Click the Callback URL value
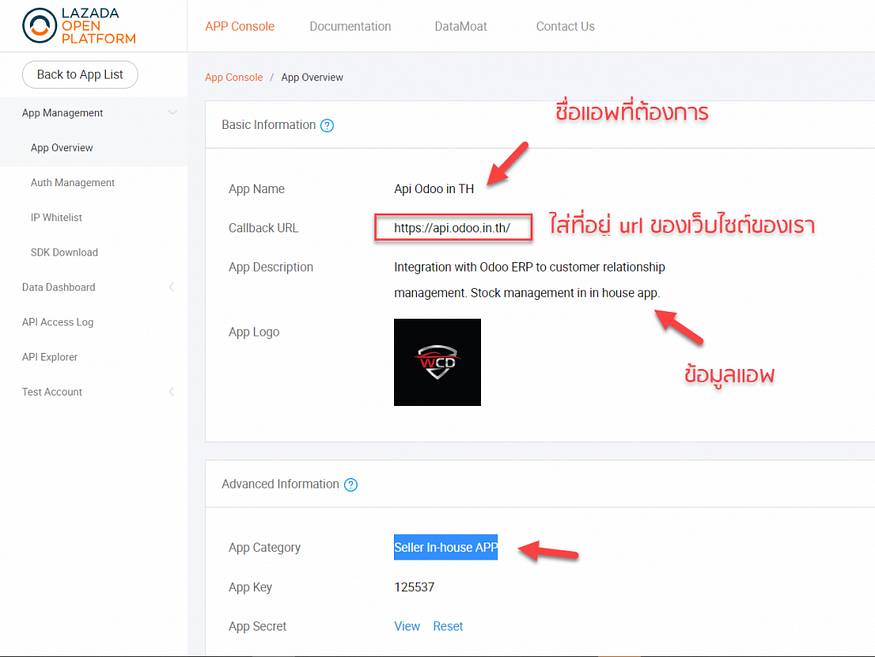 coord(453,228)
